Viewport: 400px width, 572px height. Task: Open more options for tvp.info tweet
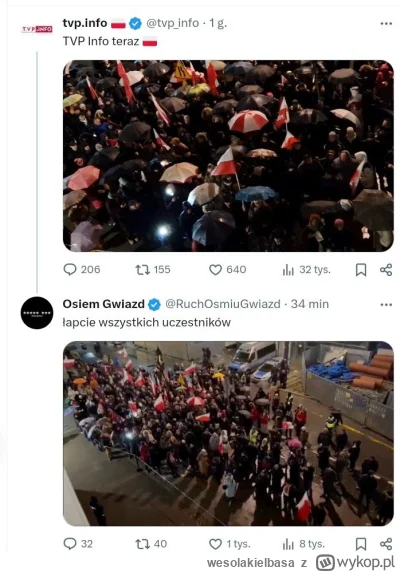pyautogui.click(x=386, y=23)
